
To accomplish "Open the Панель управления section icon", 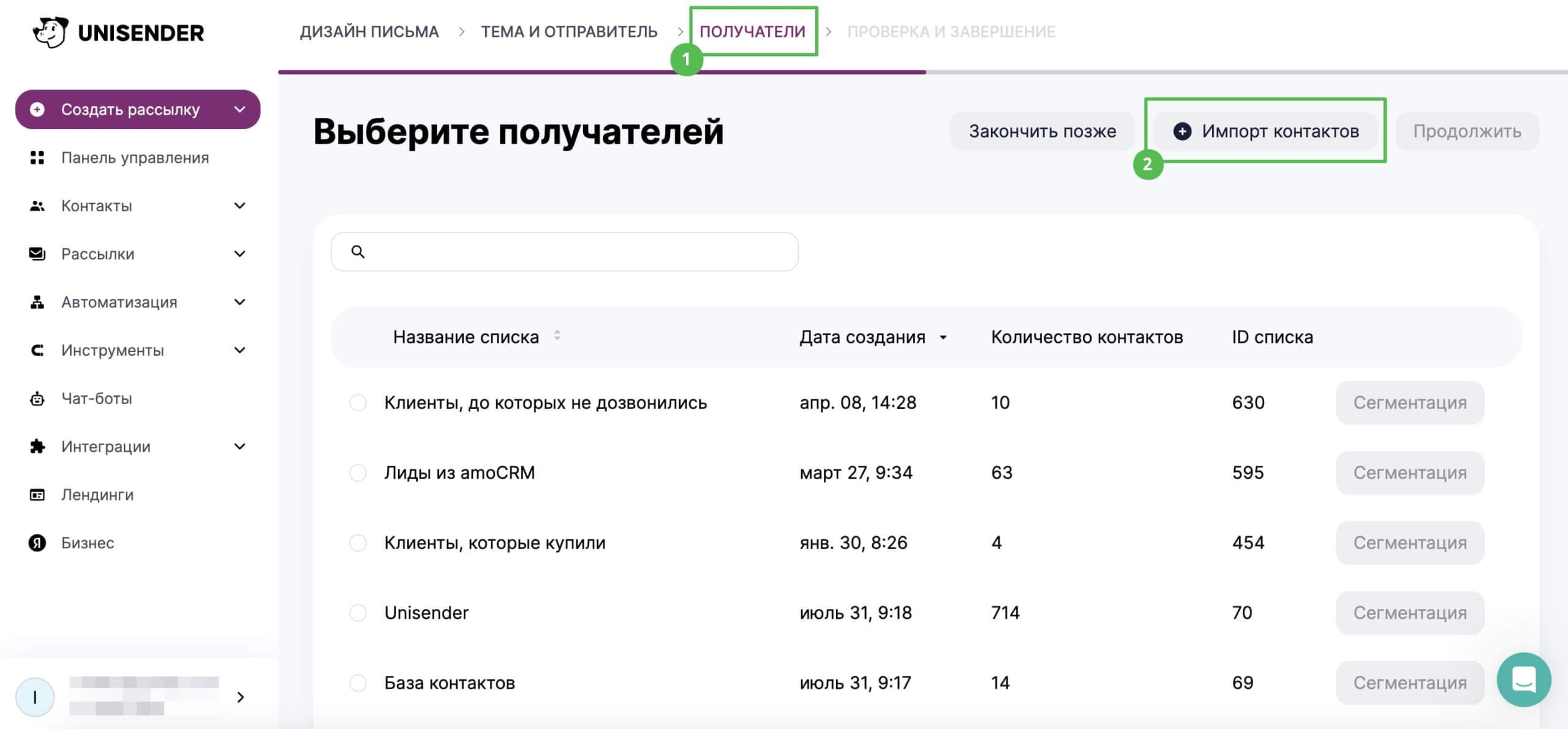I will click(x=37, y=157).
